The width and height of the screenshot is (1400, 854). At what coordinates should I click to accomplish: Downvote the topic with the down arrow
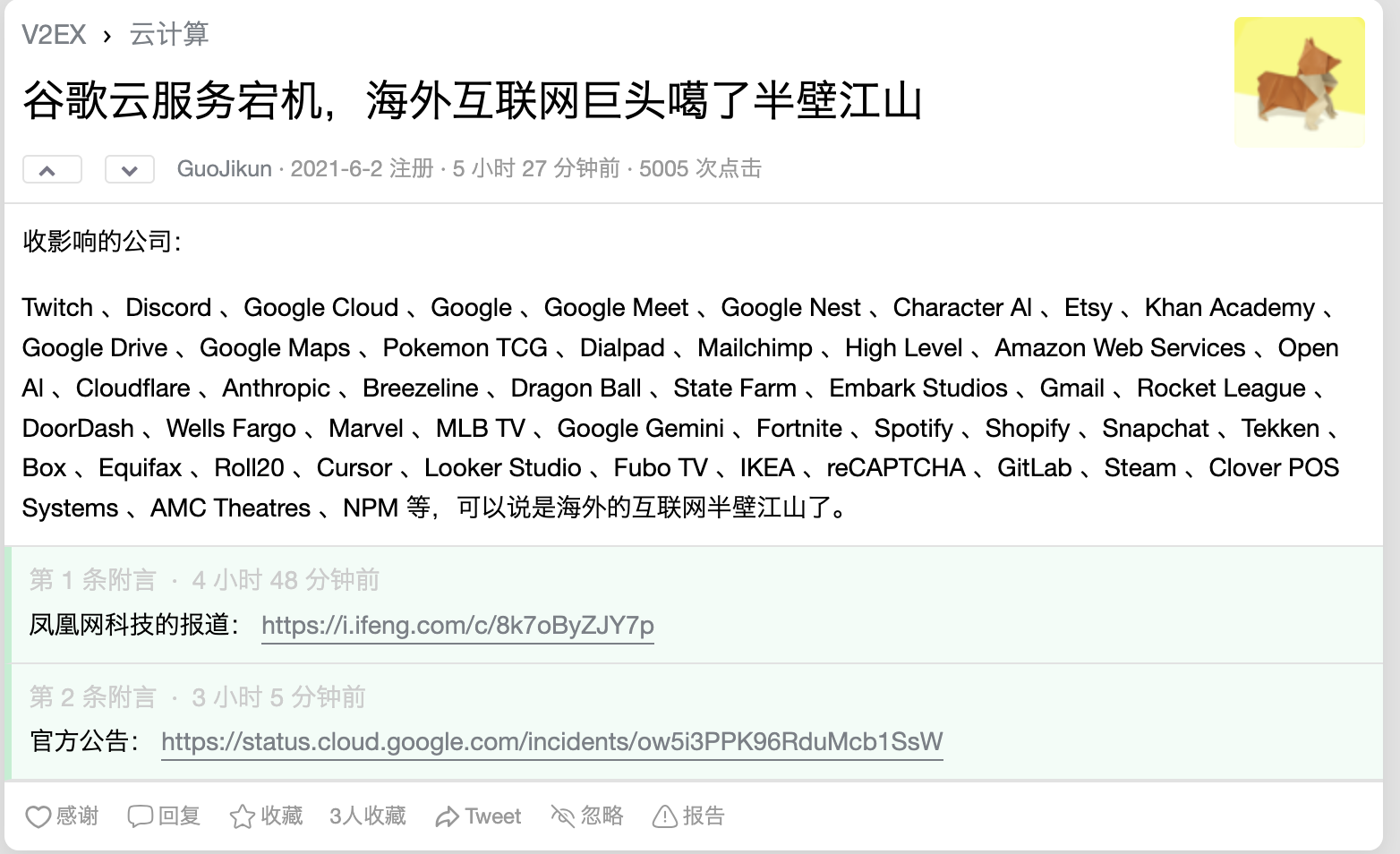click(130, 169)
